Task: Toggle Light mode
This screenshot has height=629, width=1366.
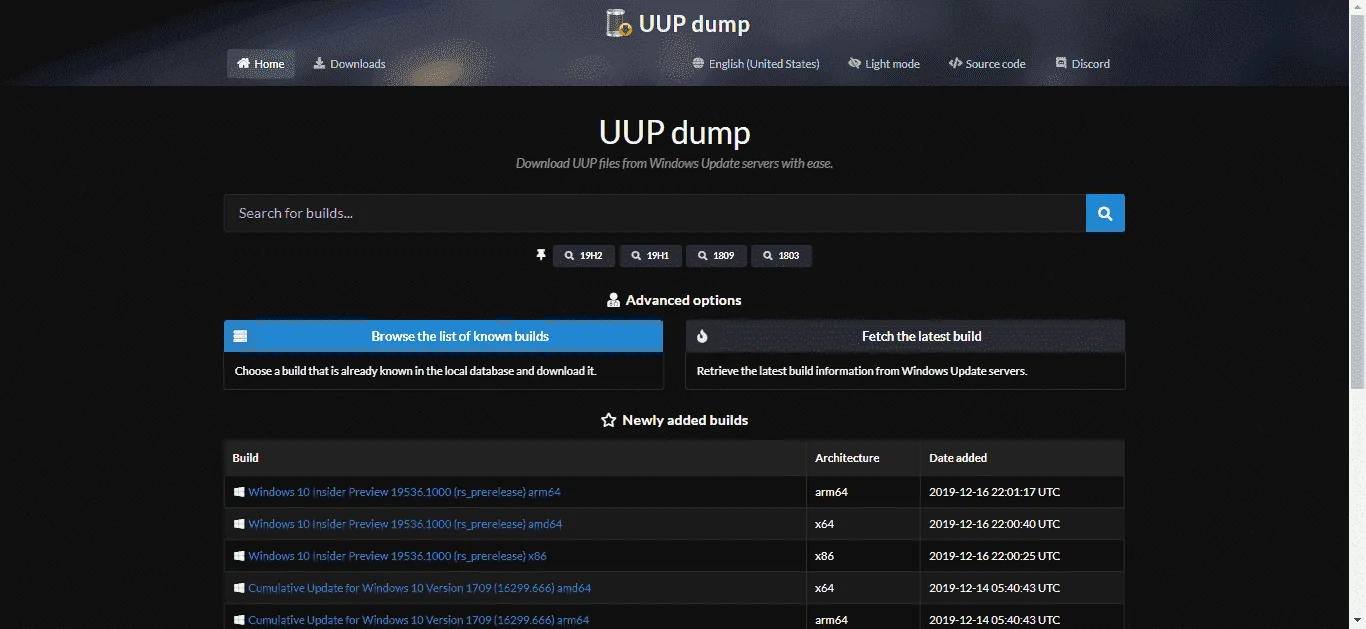Action: tap(884, 64)
